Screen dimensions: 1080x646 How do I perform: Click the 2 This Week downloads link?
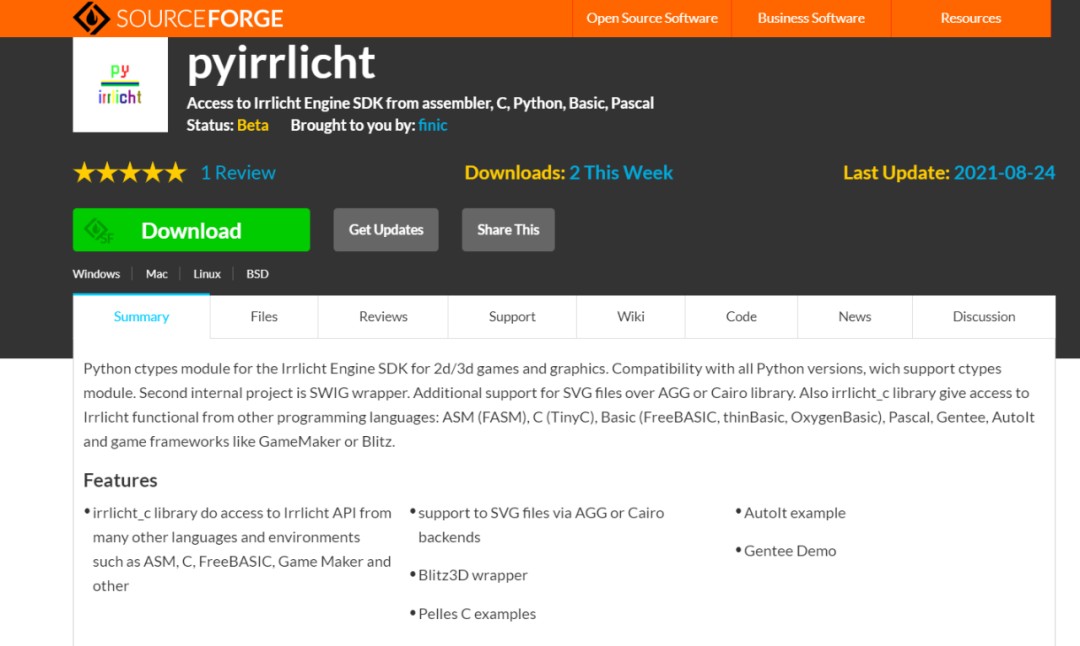pos(621,172)
